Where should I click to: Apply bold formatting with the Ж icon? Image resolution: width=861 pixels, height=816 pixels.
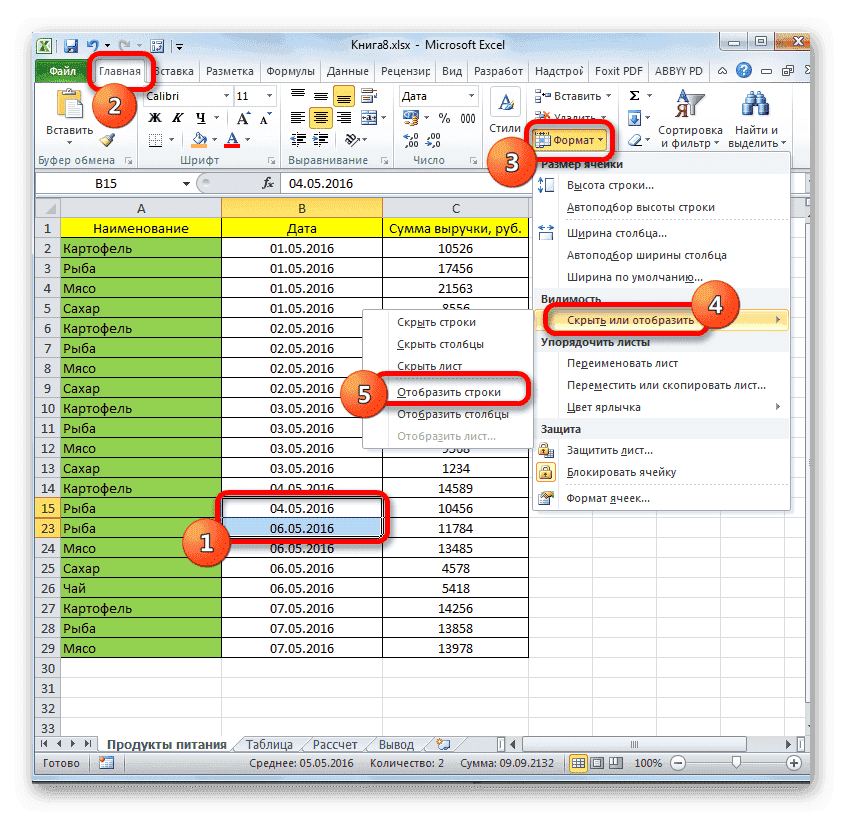(x=153, y=118)
